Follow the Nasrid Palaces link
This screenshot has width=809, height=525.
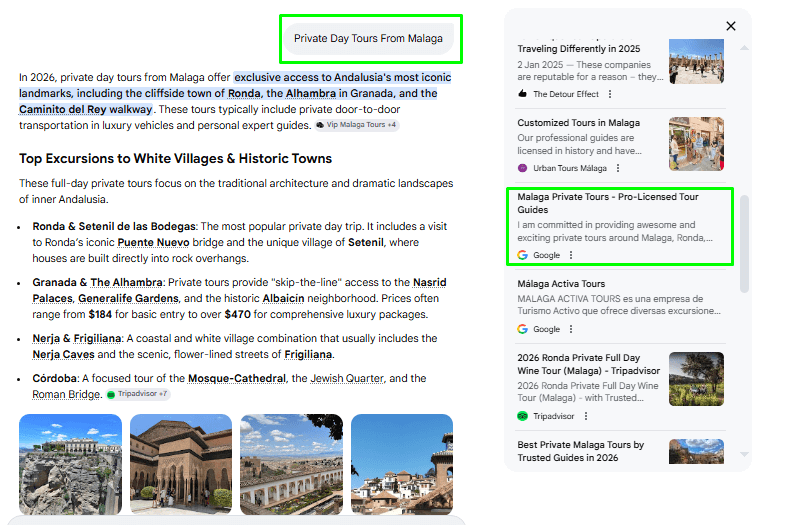point(239,290)
